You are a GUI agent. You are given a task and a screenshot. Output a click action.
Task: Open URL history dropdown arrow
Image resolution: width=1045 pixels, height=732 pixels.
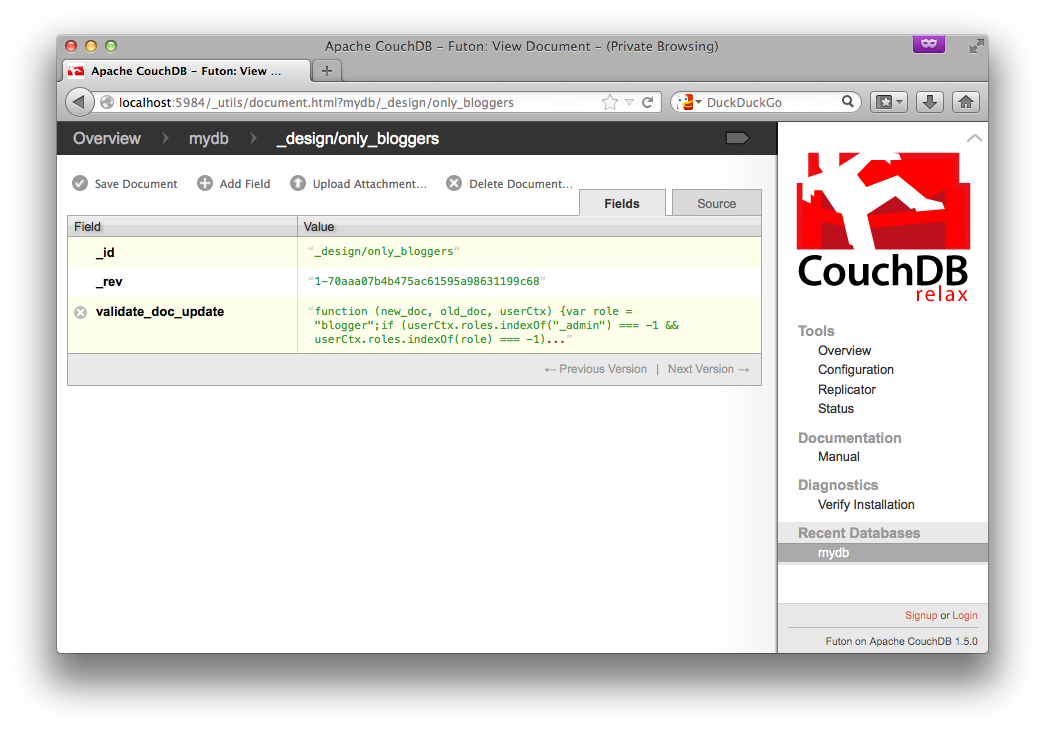(629, 103)
